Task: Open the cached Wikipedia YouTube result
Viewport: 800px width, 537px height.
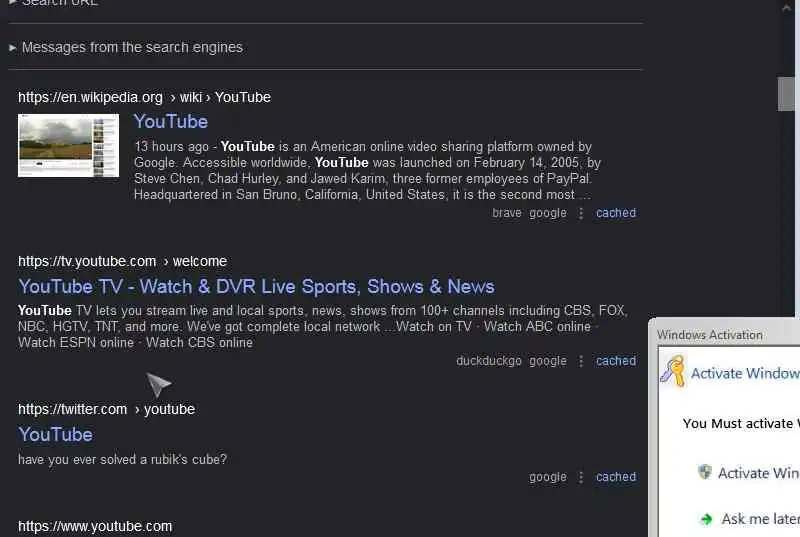Action: pos(616,213)
